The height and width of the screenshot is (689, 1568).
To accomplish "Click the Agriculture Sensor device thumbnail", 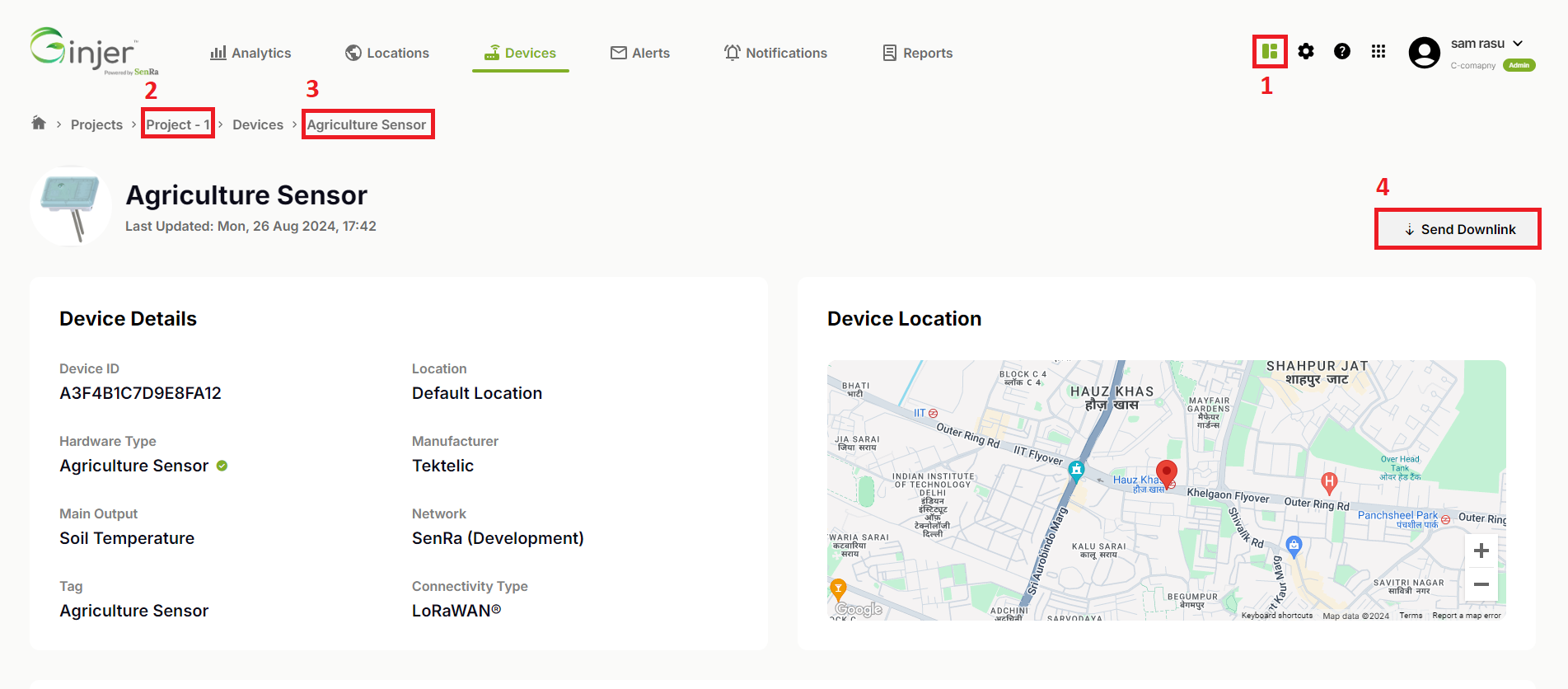I will [71, 206].
